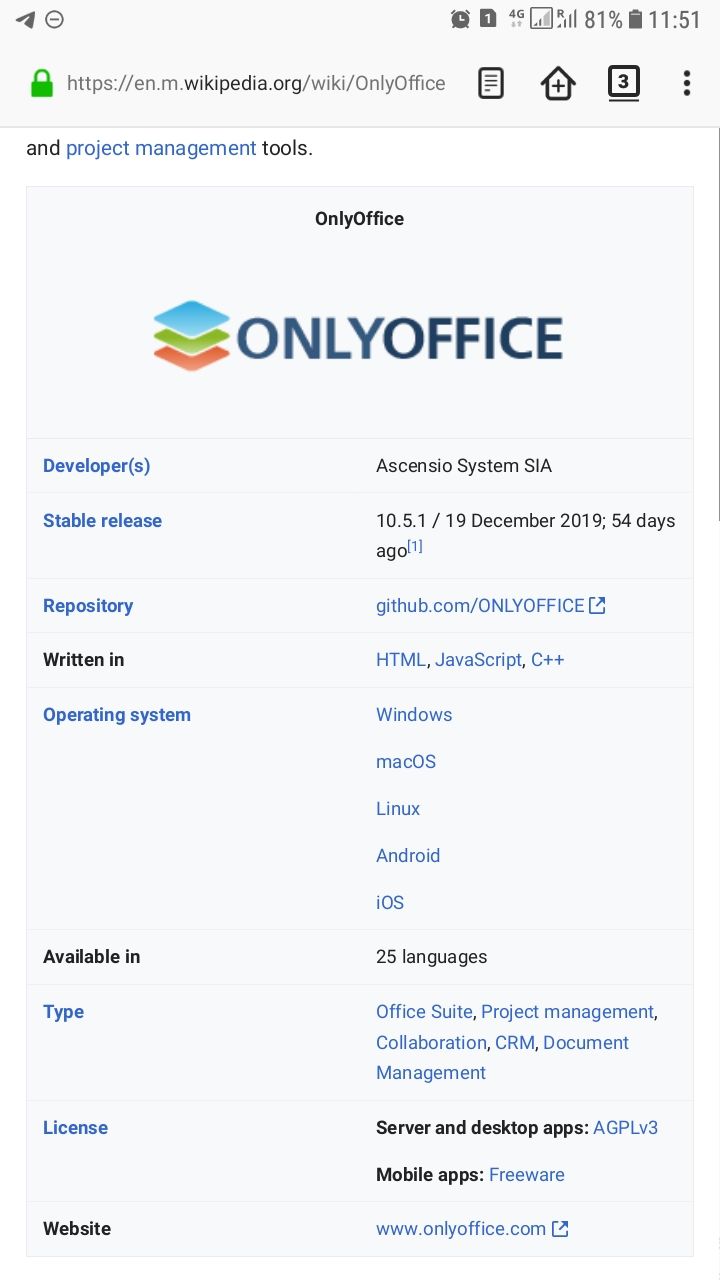Visit github.com/ONLYOFFICE repository link
The width and height of the screenshot is (720, 1280).
tap(480, 605)
